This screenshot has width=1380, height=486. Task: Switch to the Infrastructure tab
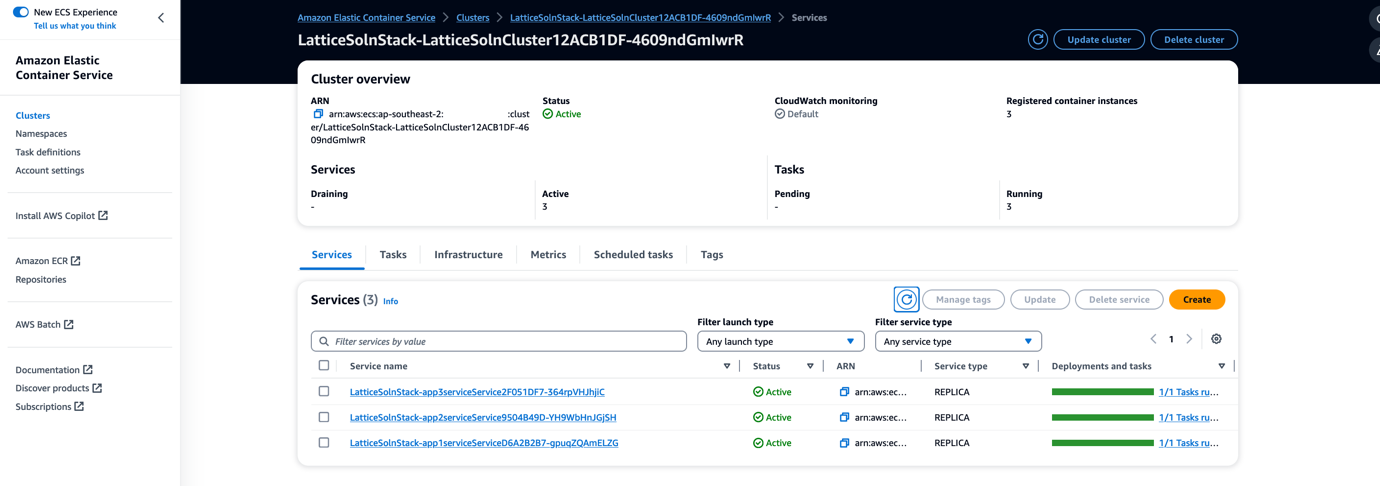coord(468,254)
